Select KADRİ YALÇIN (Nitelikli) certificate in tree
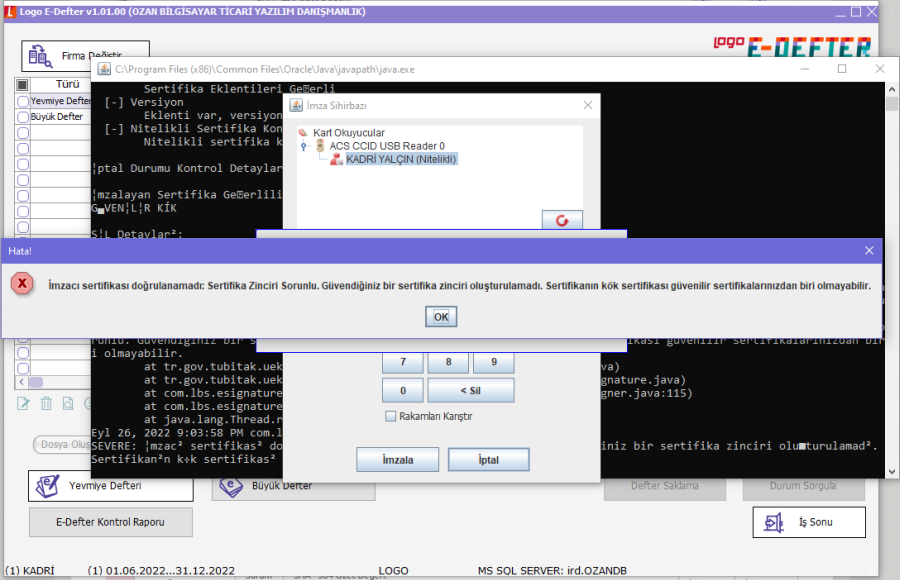Viewport: 900px width, 580px height. pos(400,159)
